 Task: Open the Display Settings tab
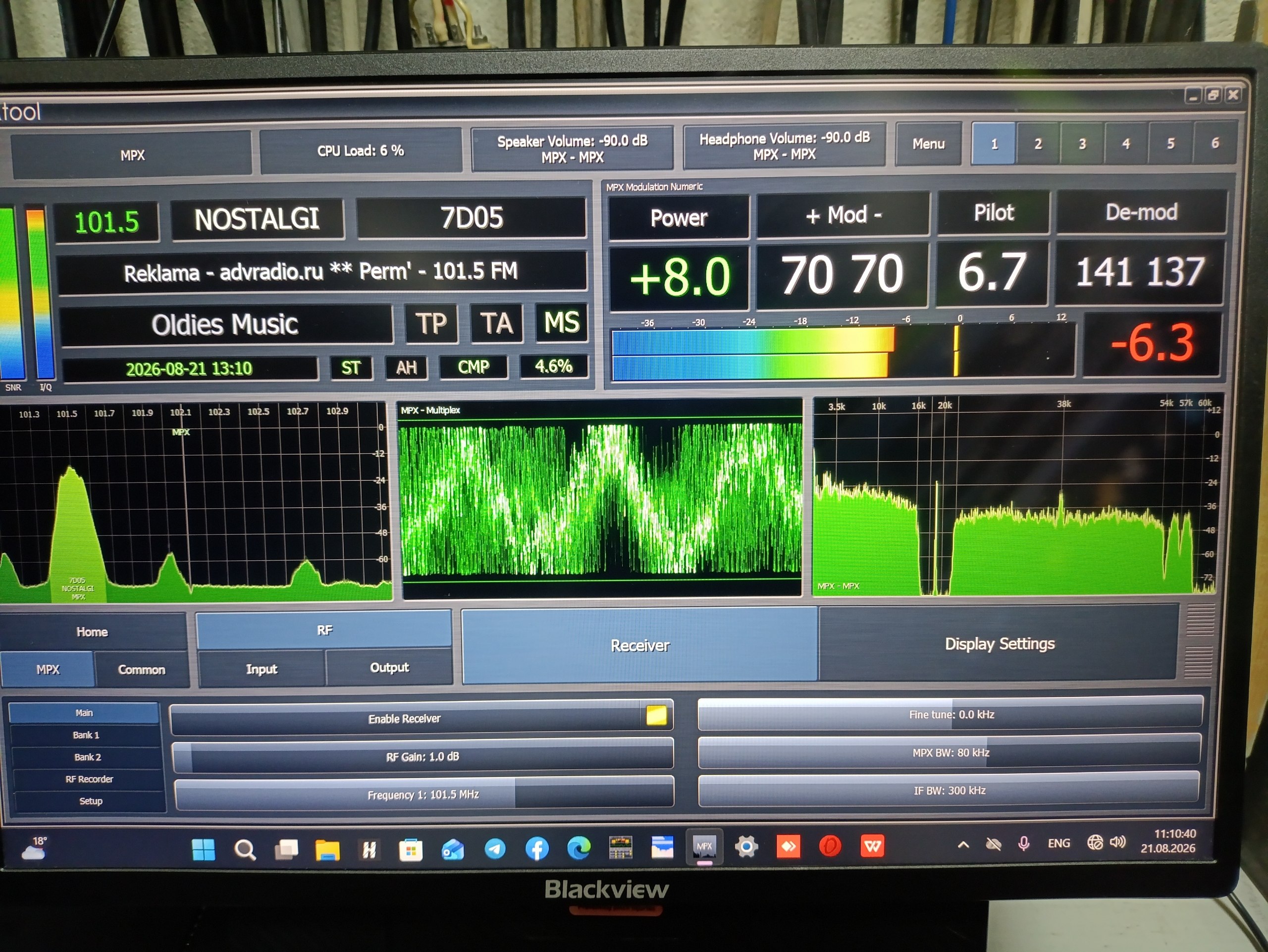(x=999, y=643)
